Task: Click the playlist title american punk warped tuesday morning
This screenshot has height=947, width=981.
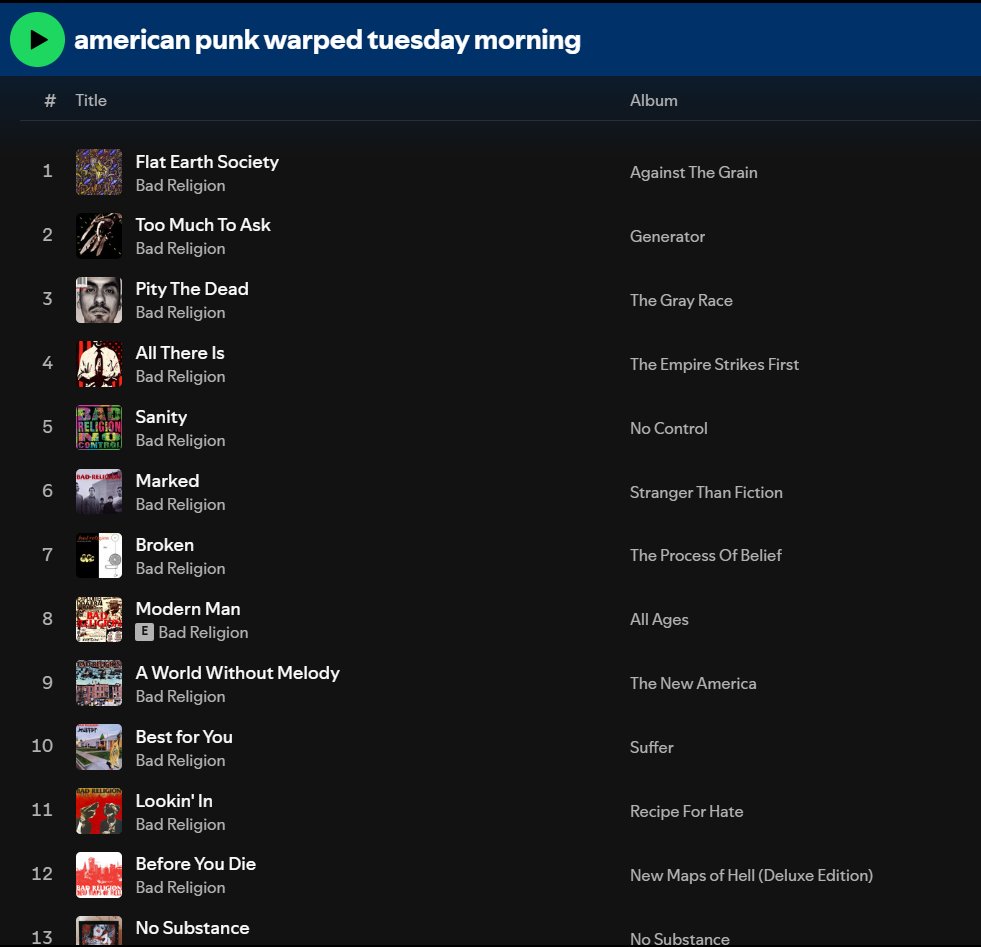Action: (x=327, y=40)
